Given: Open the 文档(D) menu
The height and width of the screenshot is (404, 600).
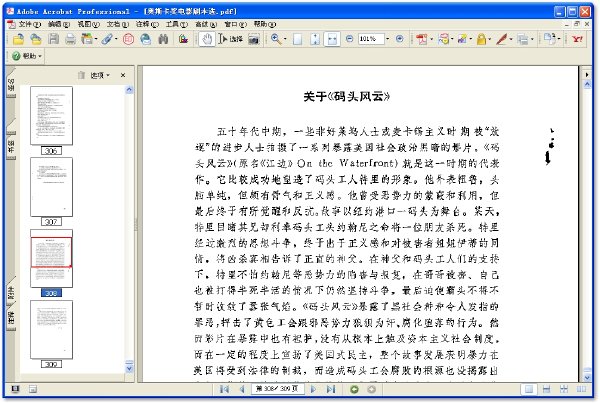Looking at the screenshot, I should 117,24.
